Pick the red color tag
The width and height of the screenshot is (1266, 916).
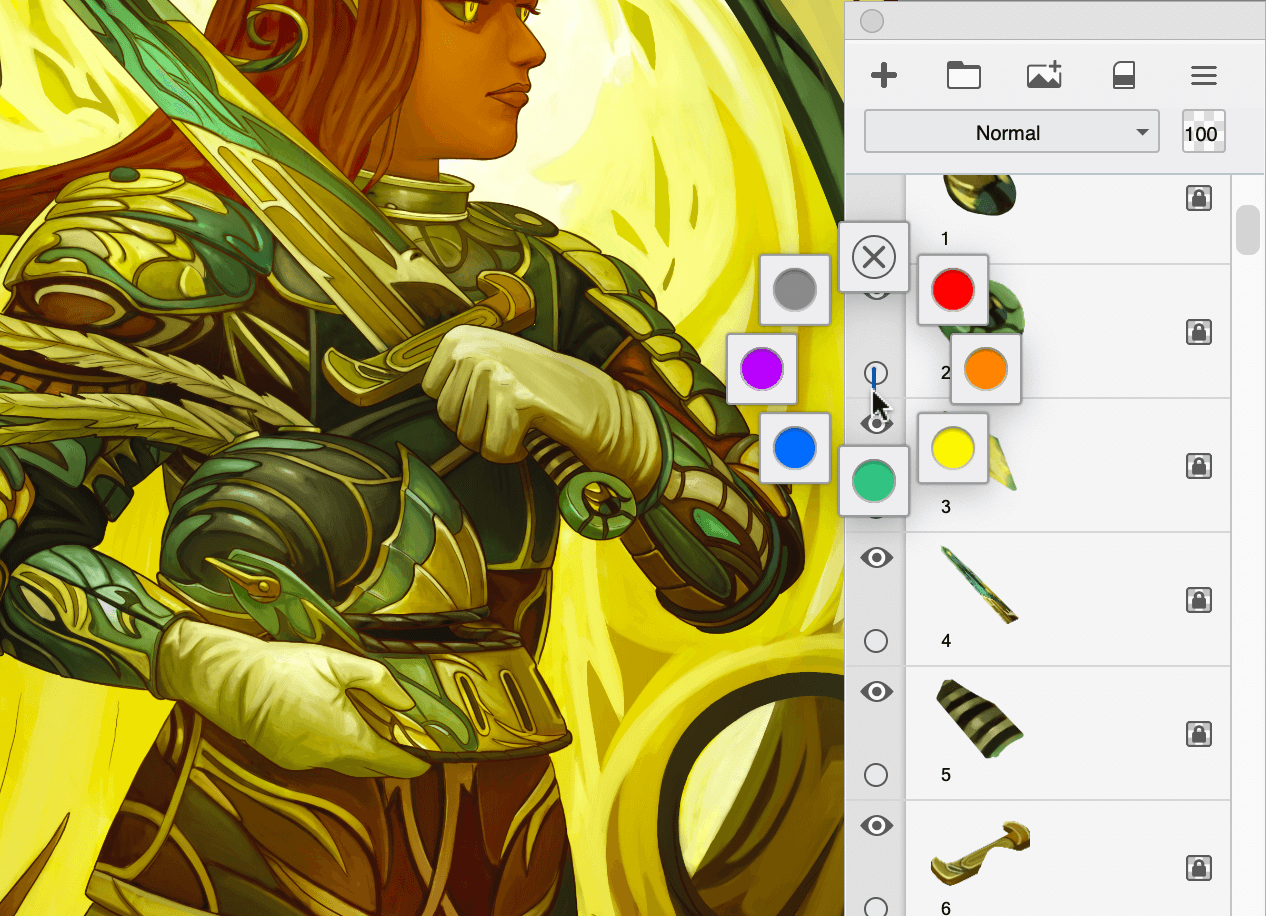click(953, 290)
